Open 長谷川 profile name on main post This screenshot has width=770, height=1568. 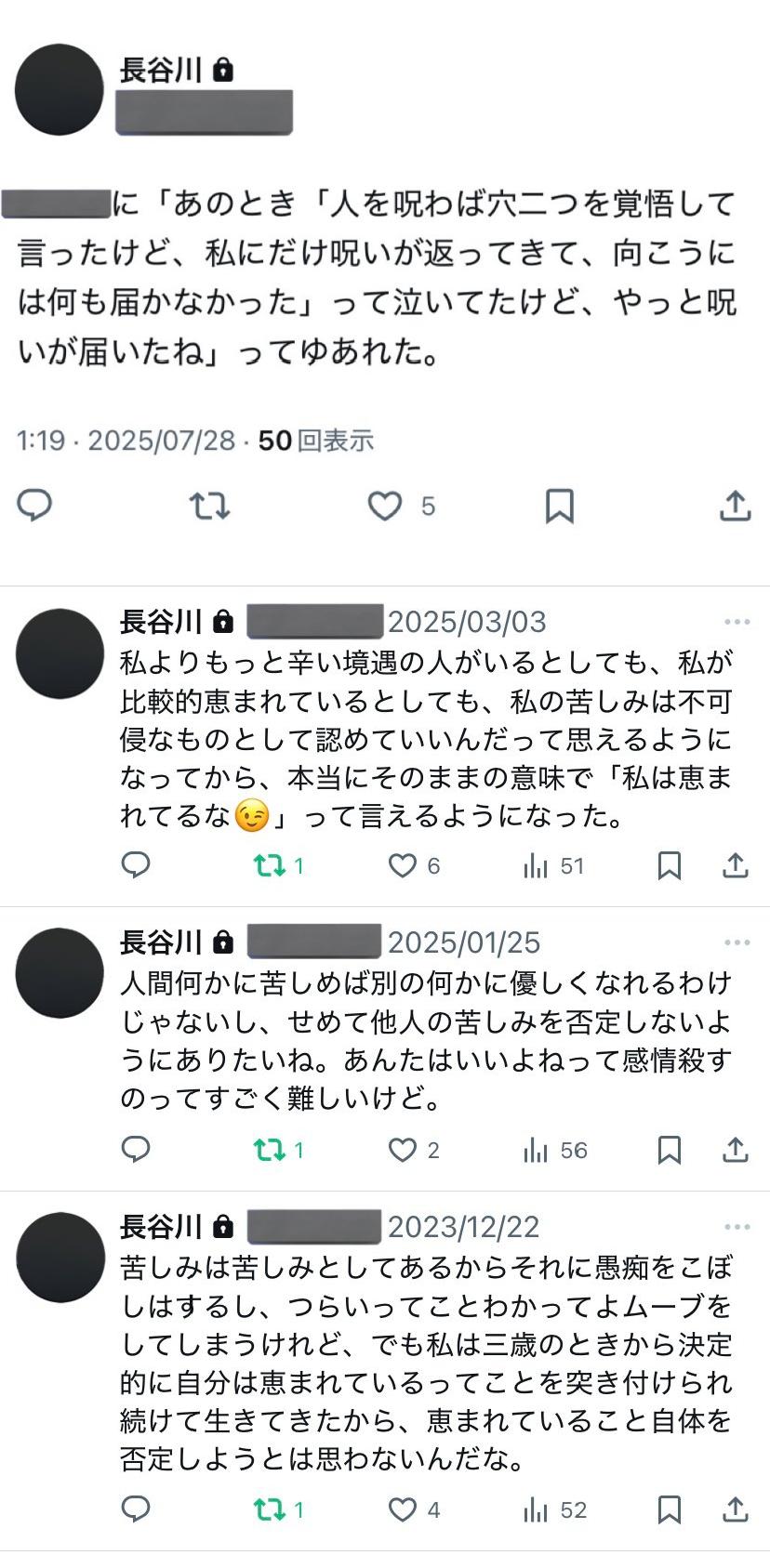(161, 70)
